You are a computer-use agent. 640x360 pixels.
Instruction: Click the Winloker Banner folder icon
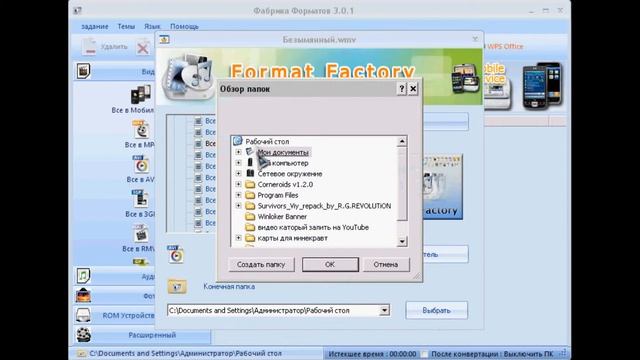(250, 216)
